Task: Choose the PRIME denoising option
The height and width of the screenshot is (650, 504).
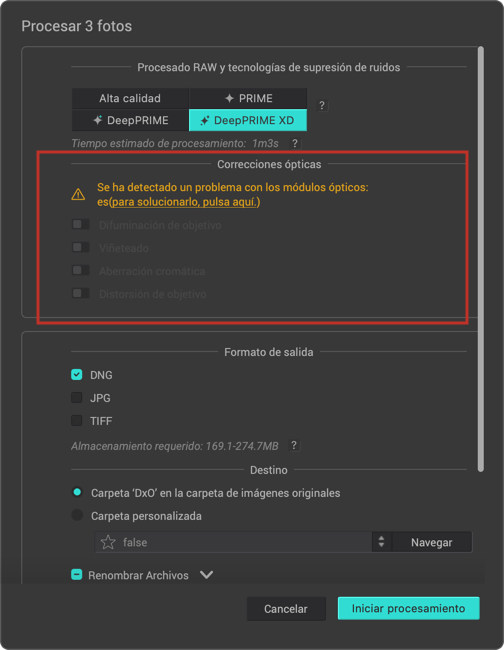Action: pos(248,98)
